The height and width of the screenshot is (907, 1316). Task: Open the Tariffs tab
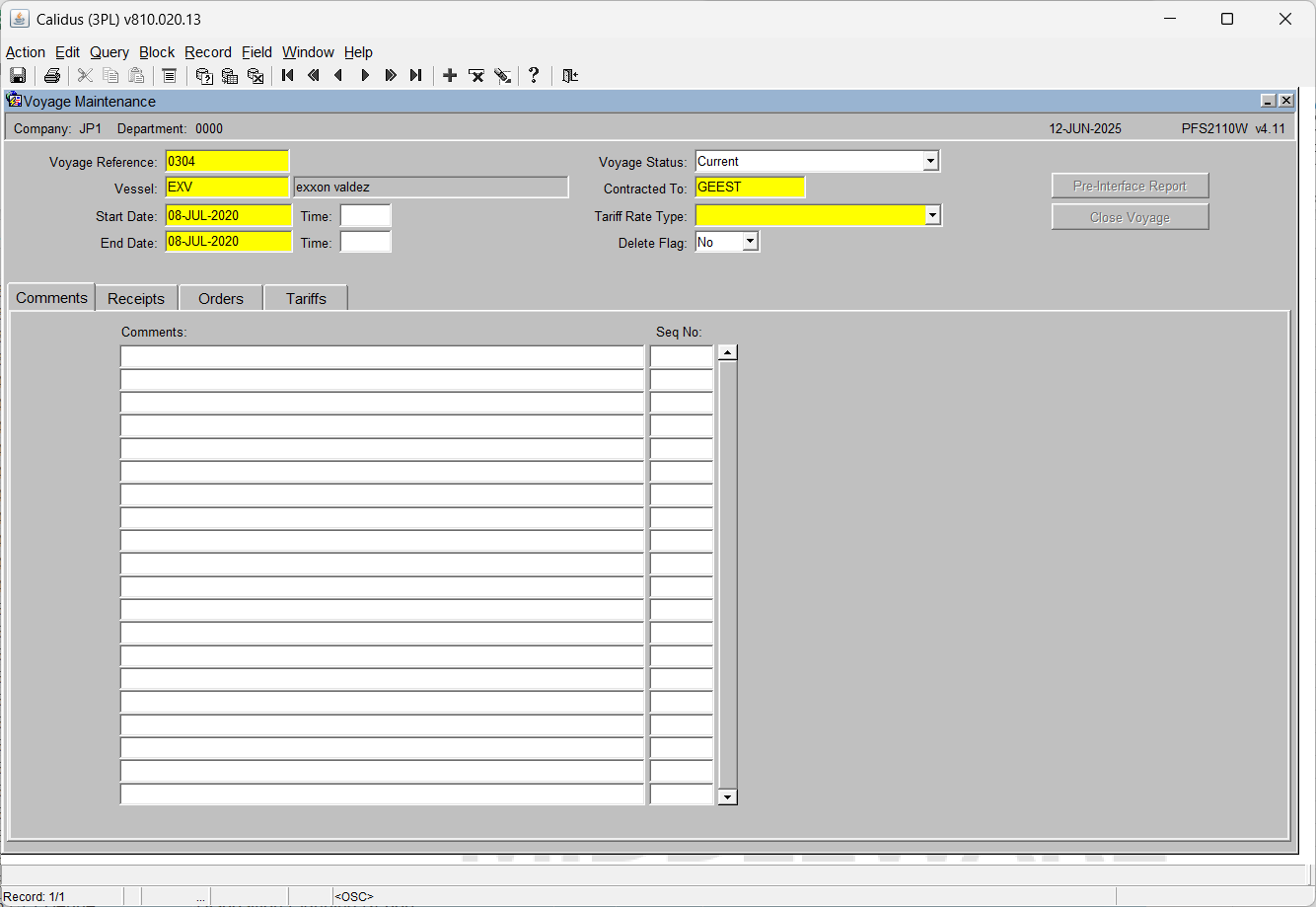point(306,298)
